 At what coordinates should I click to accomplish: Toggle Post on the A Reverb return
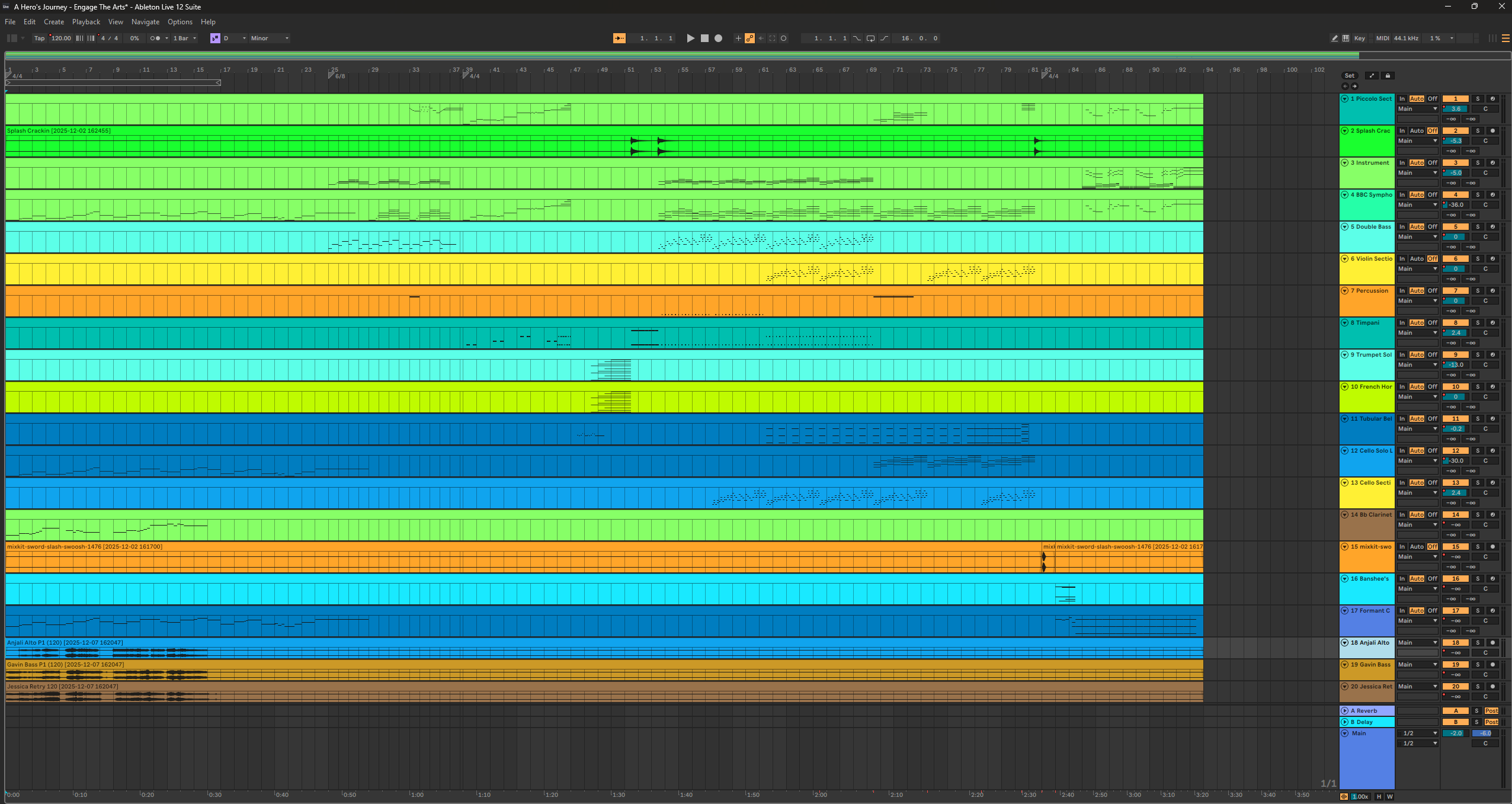coord(1491,710)
